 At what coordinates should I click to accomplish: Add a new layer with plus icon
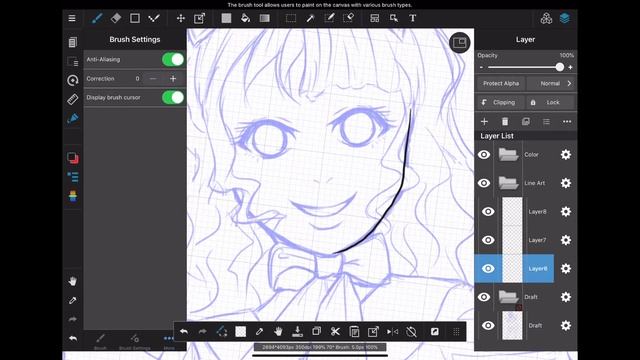click(484, 122)
